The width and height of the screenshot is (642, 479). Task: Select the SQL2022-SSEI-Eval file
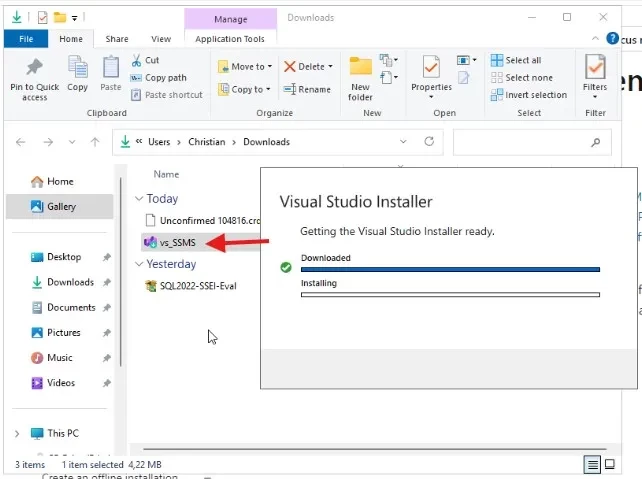(198, 286)
